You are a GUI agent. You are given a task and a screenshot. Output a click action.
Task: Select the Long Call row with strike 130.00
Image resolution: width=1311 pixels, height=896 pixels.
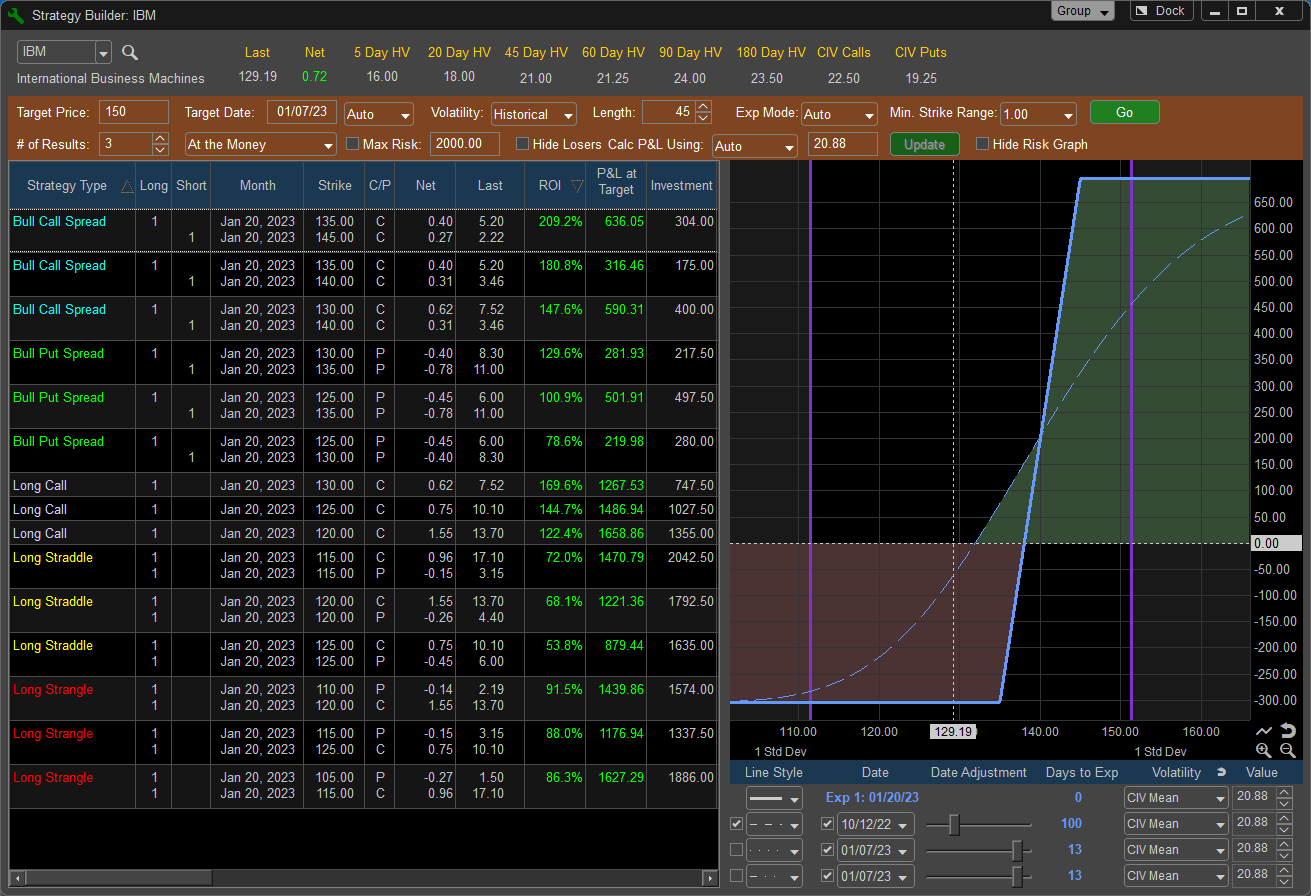[363, 485]
